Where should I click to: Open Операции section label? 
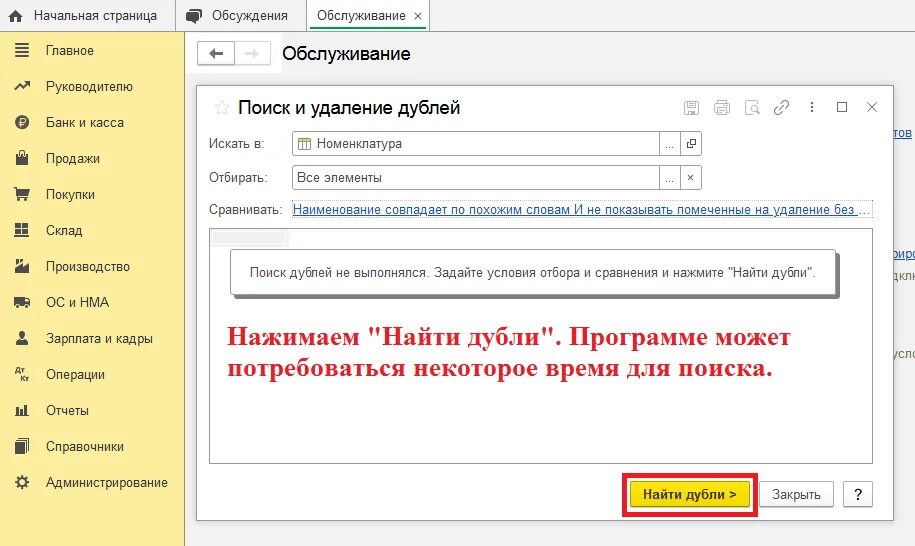[75, 374]
